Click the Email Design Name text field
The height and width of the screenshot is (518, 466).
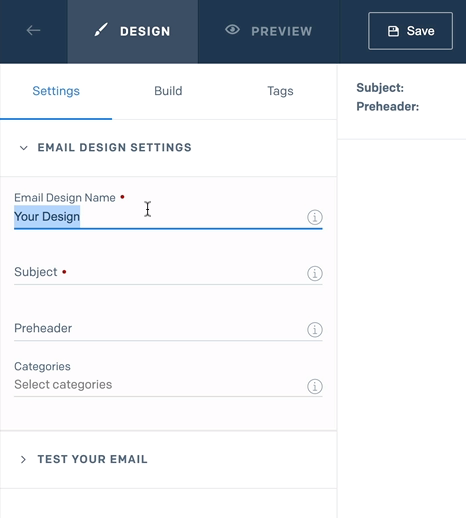pyautogui.click(x=160, y=217)
